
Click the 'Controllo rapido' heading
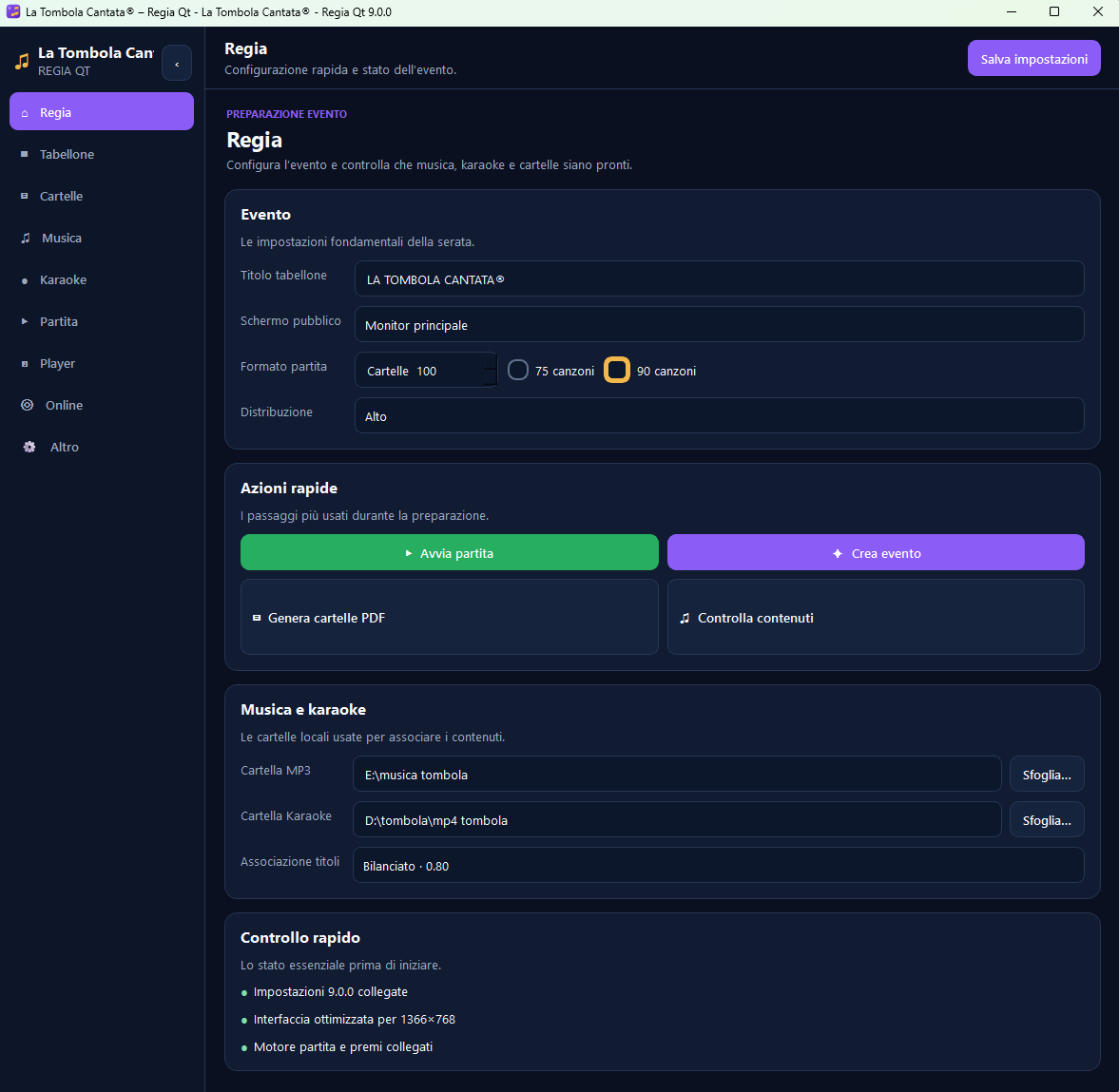tap(300, 938)
